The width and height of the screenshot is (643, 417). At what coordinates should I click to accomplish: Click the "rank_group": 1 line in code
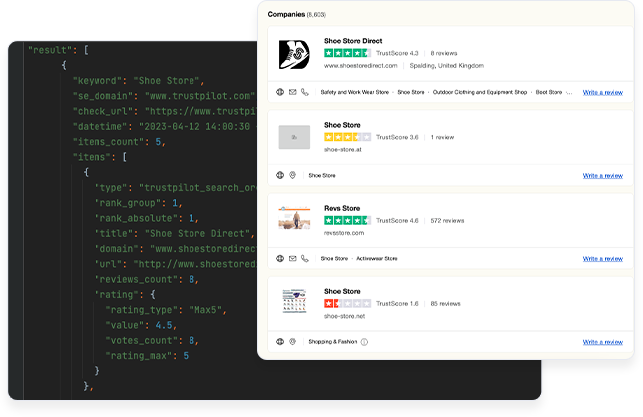click(139, 203)
